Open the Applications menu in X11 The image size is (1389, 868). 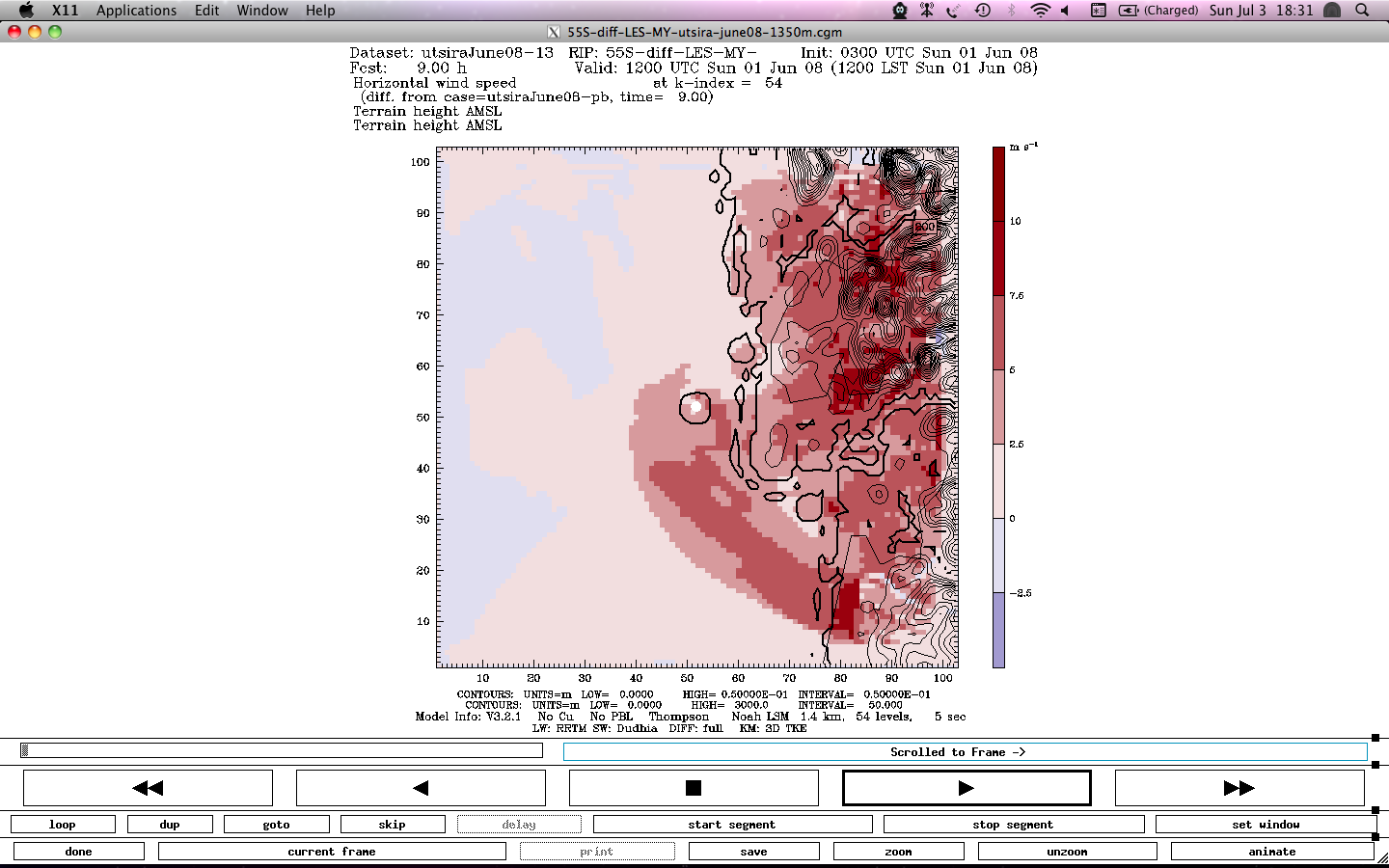click(136, 11)
